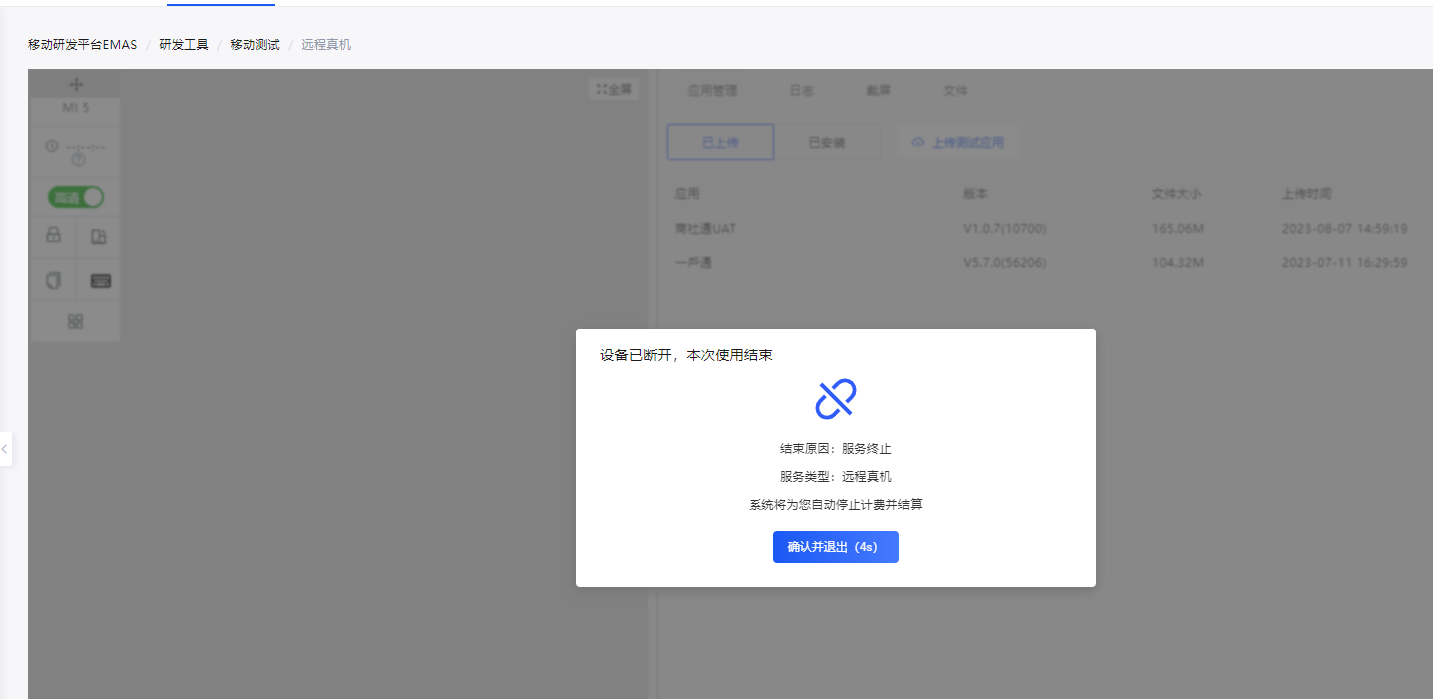Open the 截屏 tab
Screen dimensions: 1433x699
tap(879, 90)
